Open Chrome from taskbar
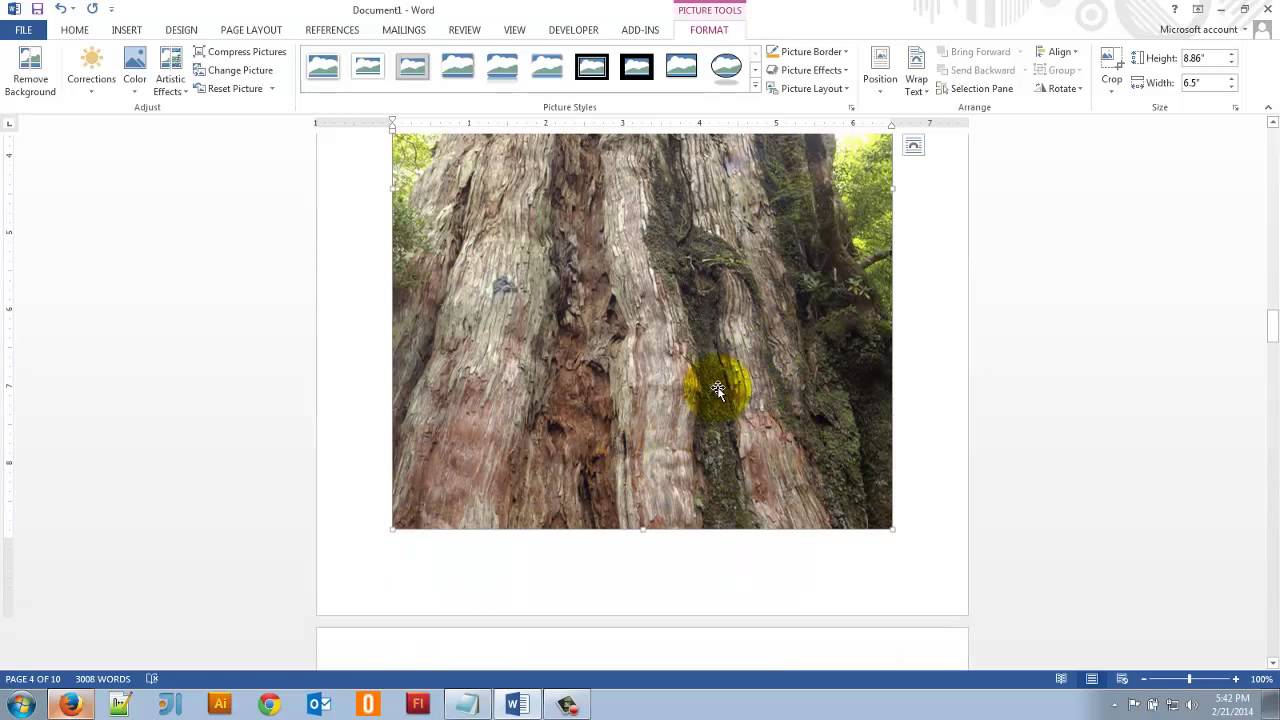 click(269, 704)
